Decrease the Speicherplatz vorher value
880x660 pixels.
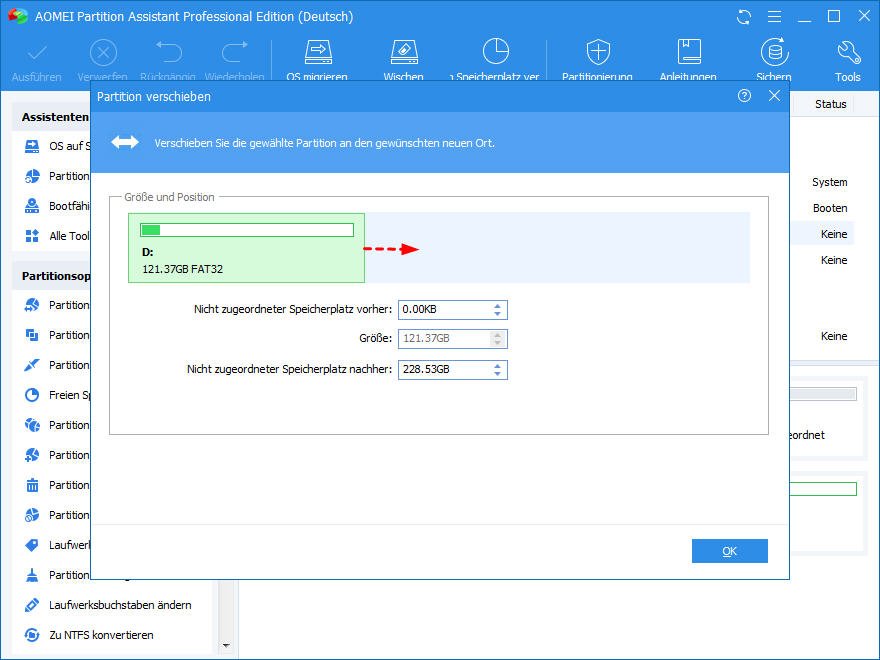tap(497, 314)
